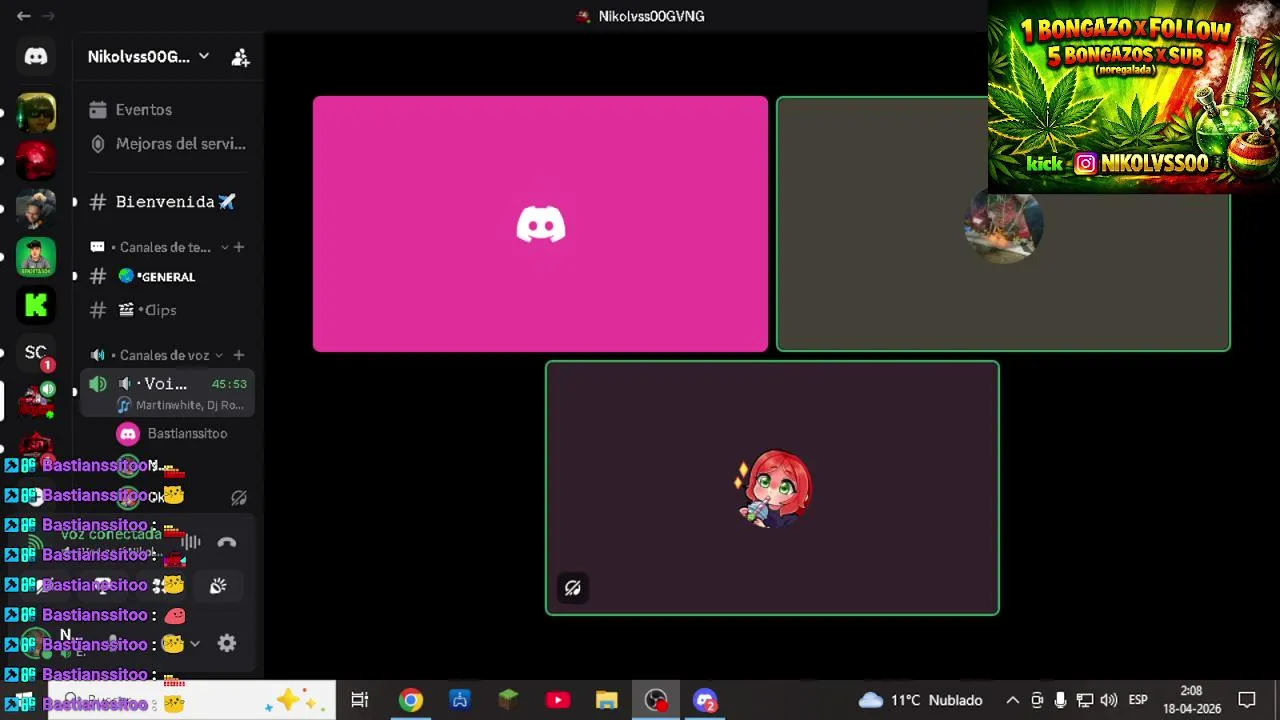The height and width of the screenshot is (720, 1280).
Task: Go back with the left arrow
Action: coord(23,16)
